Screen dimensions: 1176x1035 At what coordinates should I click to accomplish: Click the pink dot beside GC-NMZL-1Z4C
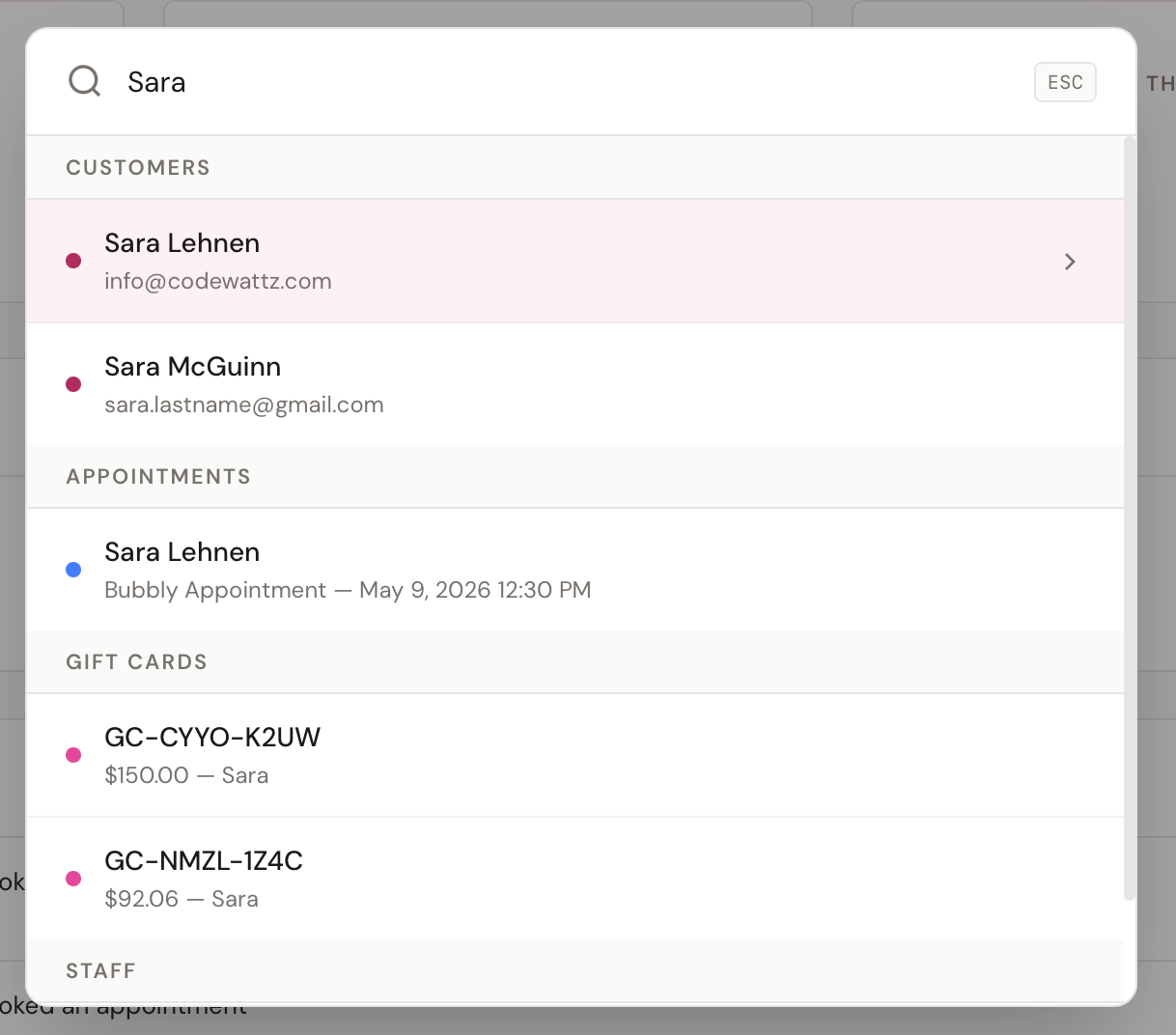(x=73, y=879)
